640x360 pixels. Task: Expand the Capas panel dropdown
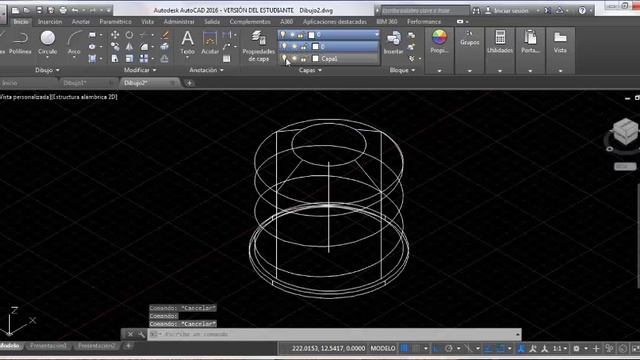(310, 70)
